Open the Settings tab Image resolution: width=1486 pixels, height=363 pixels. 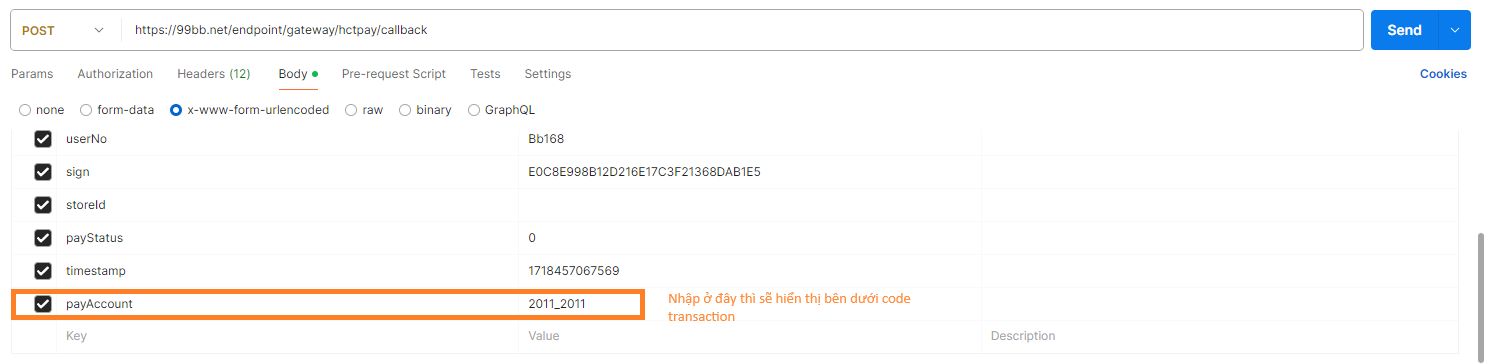pos(548,74)
